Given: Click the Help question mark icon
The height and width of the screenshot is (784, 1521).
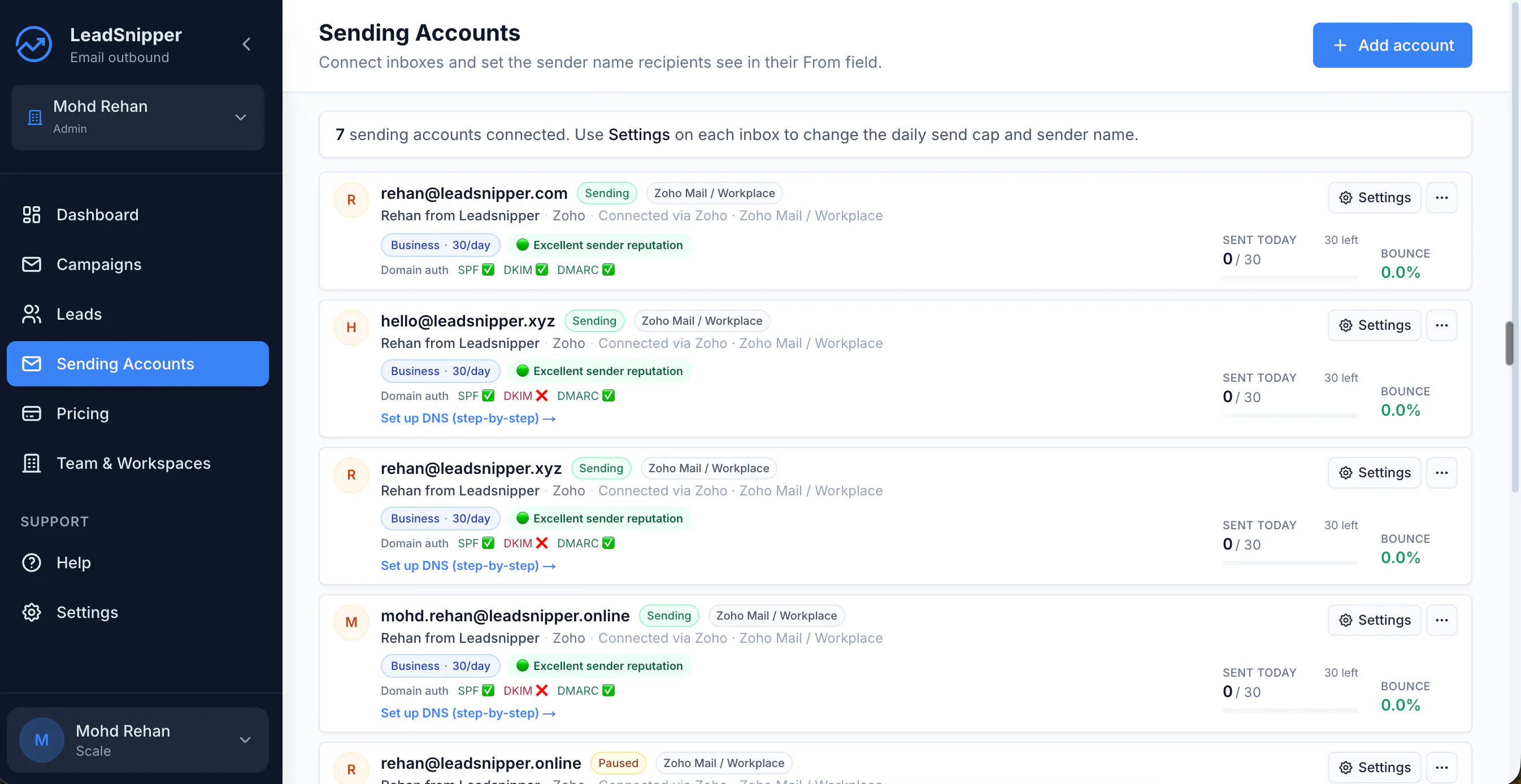Looking at the screenshot, I should [x=31, y=563].
